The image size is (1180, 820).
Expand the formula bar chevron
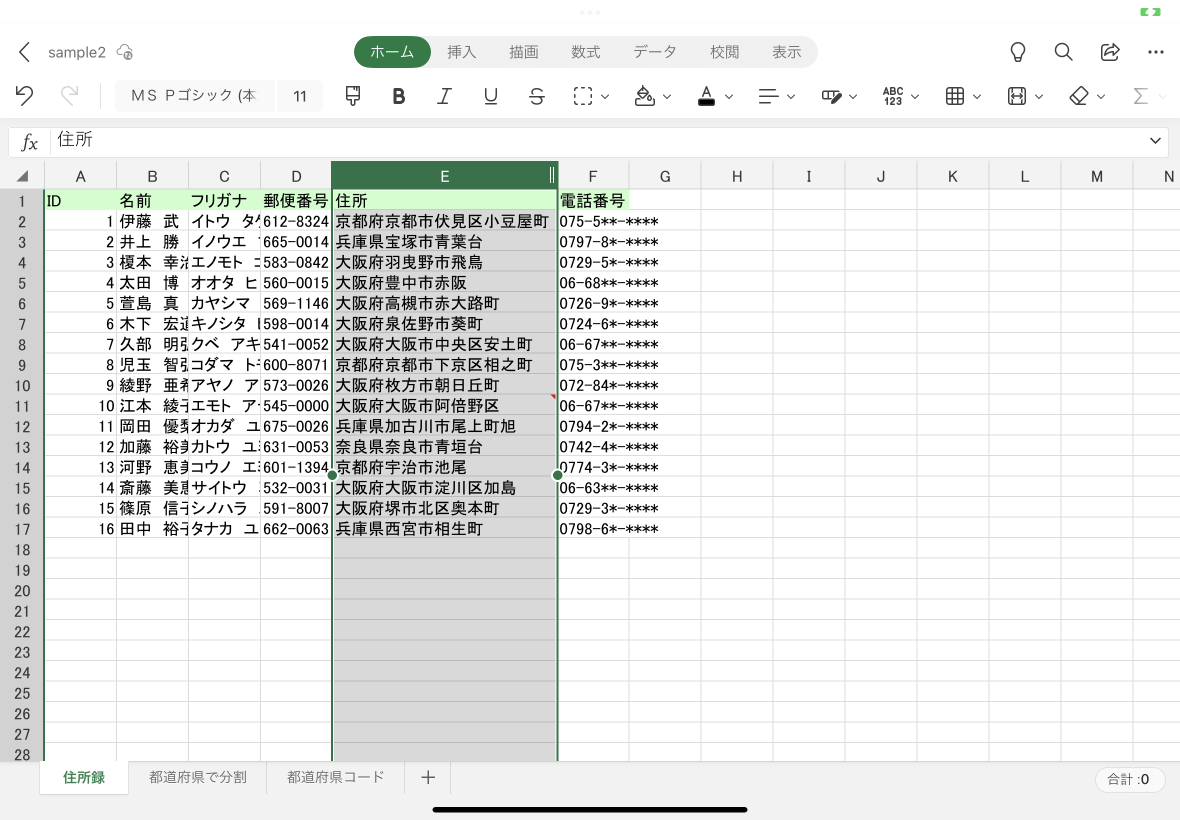(x=1155, y=141)
